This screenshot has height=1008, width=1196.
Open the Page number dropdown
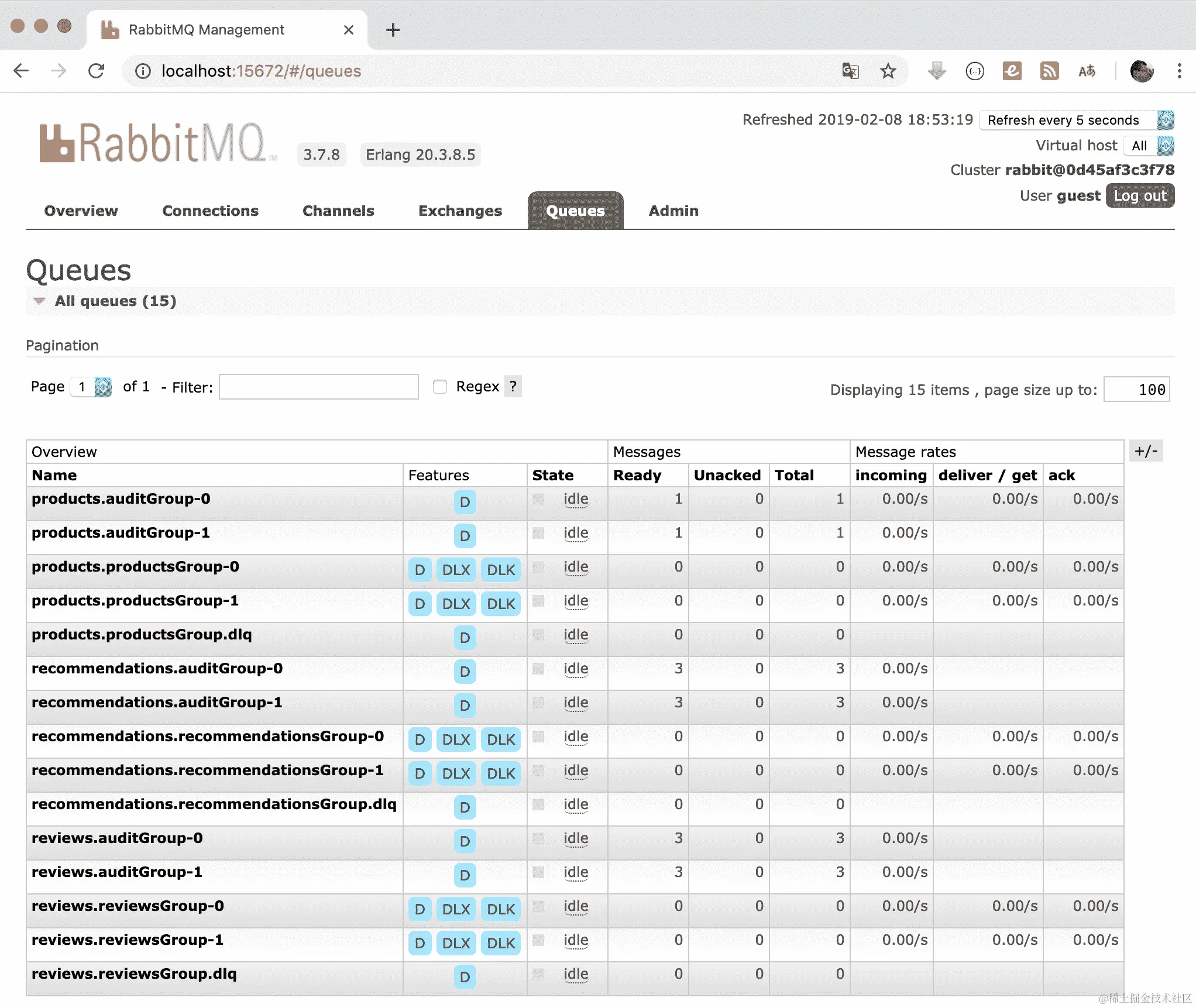(91, 387)
